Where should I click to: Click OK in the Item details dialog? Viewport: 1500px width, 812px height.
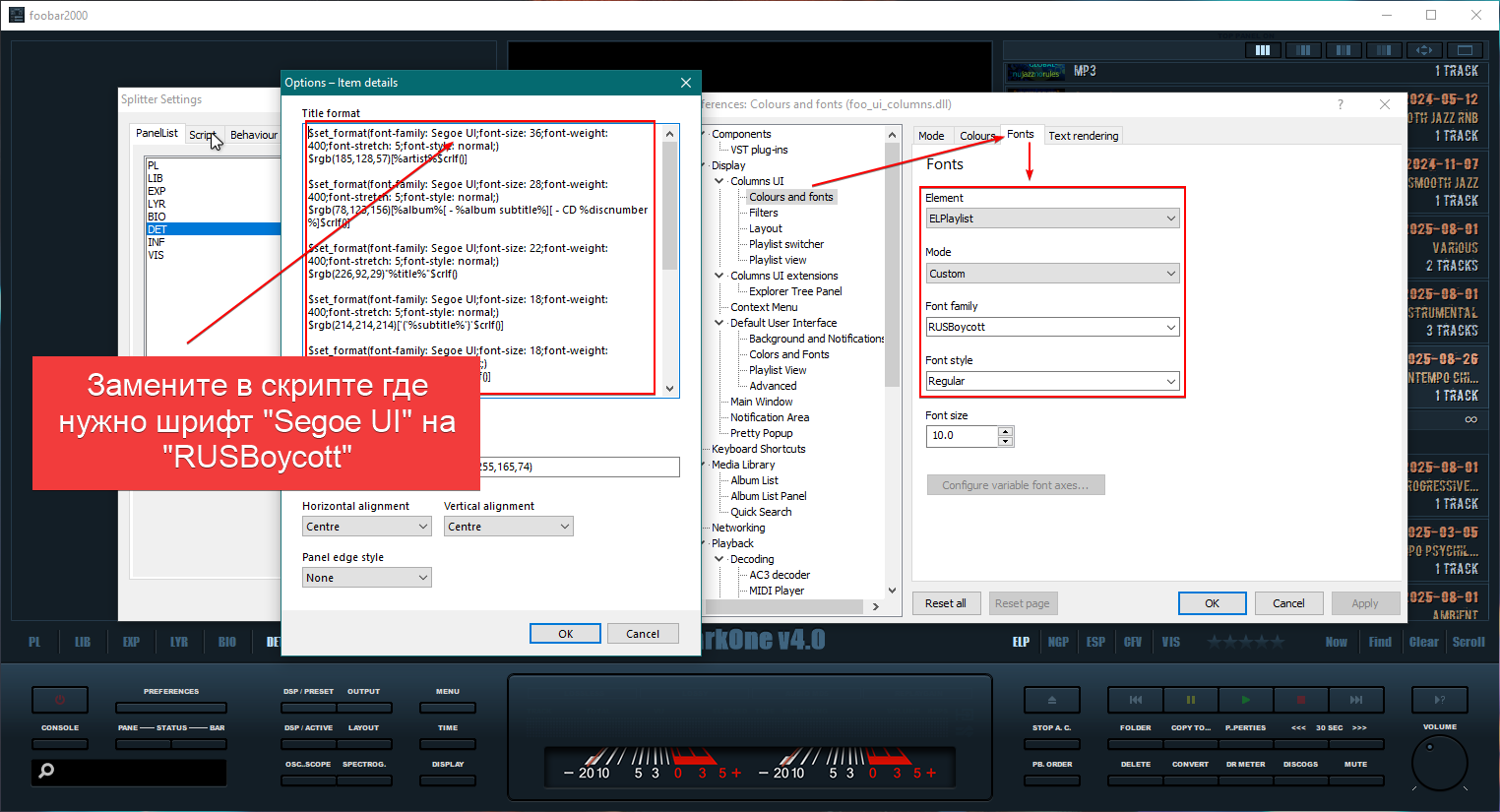point(565,634)
